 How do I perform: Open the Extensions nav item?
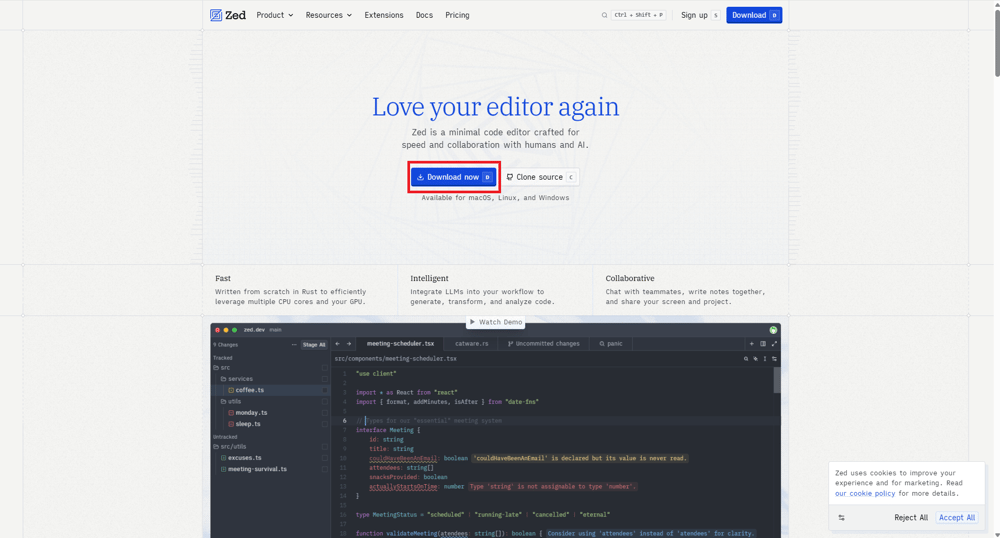pyautogui.click(x=384, y=15)
